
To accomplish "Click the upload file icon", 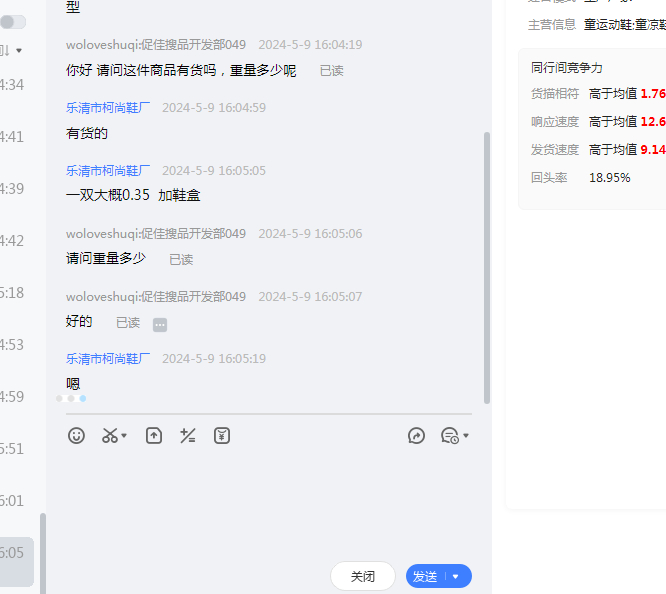I will point(154,436).
